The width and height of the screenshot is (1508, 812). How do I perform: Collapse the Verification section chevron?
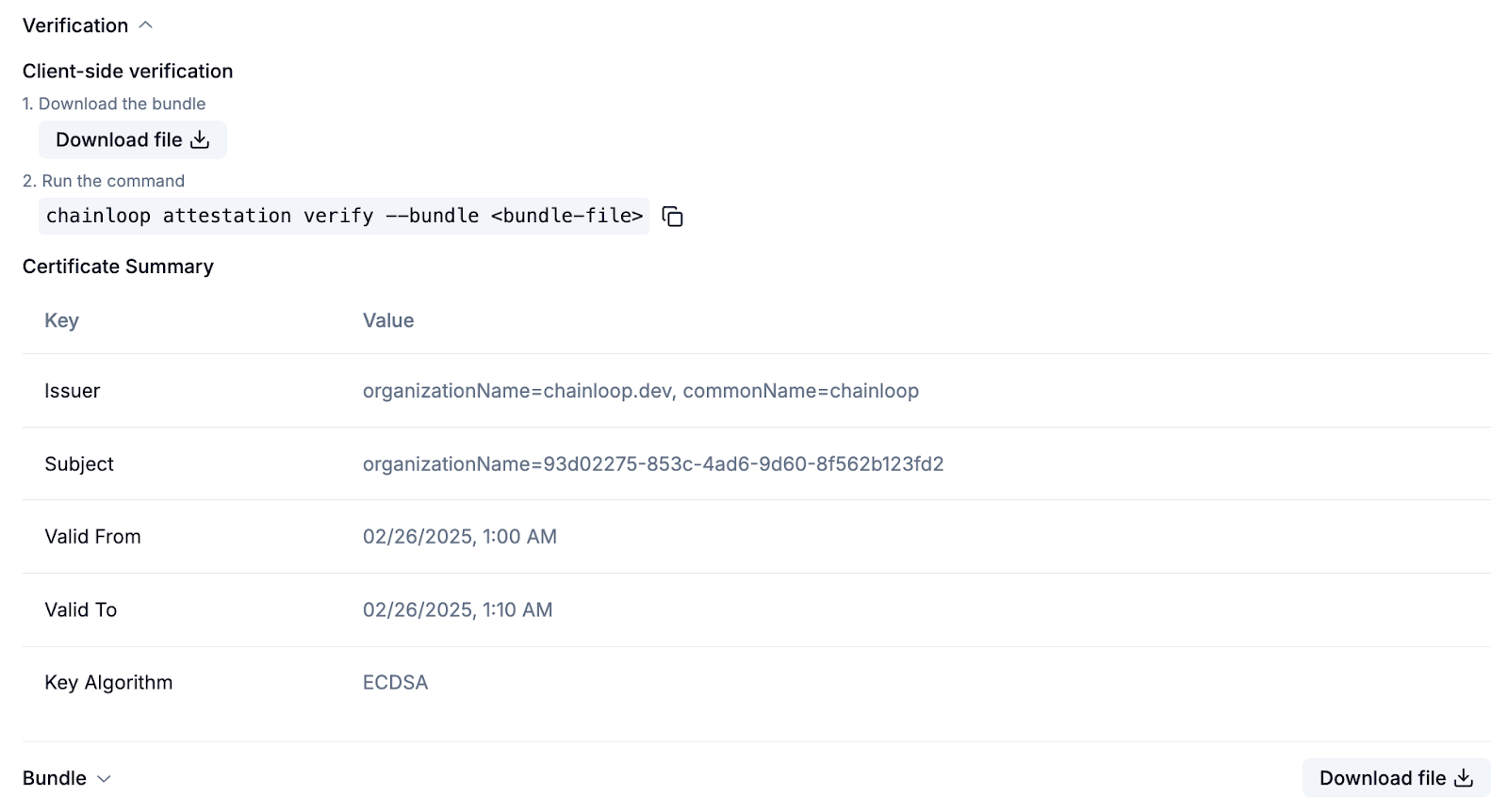coord(145,25)
